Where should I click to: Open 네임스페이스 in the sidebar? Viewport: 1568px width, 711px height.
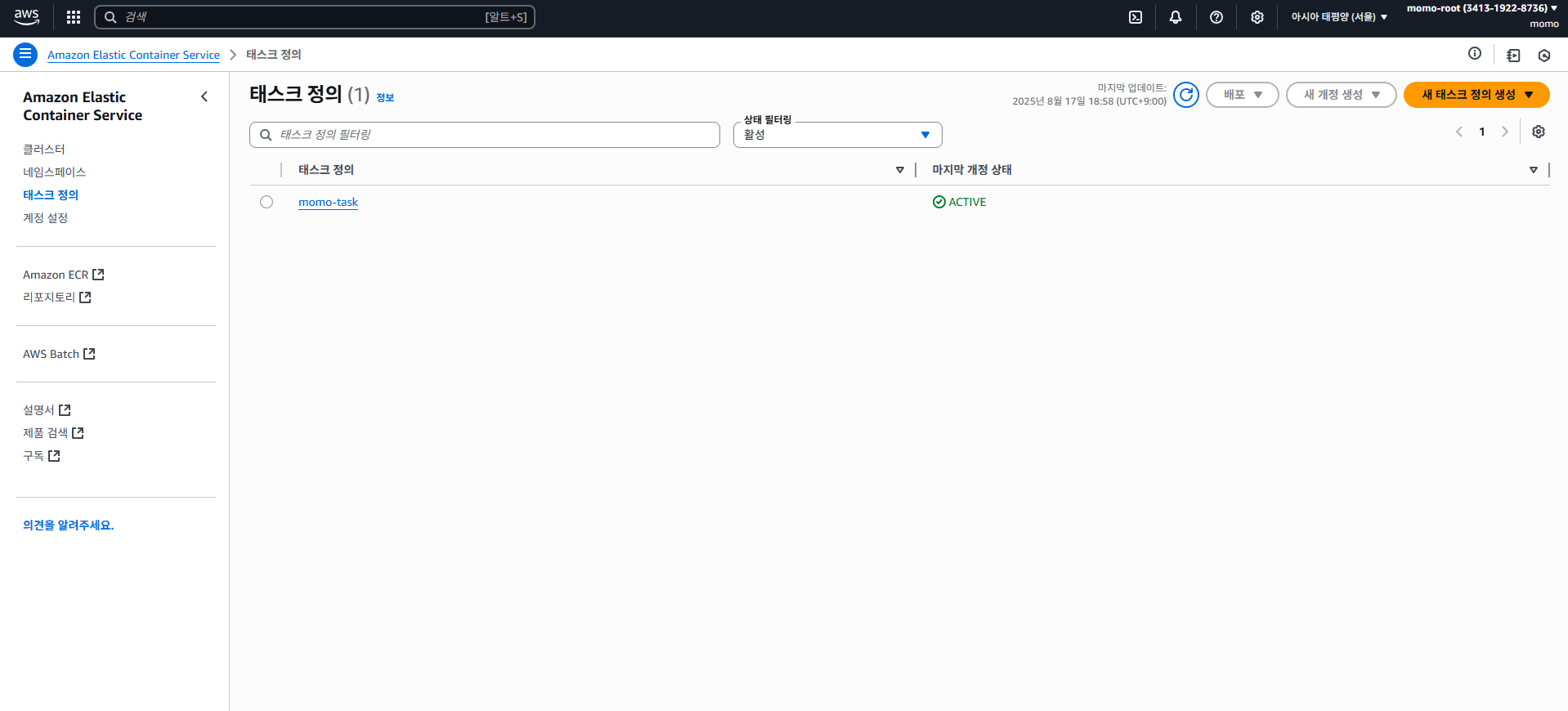pyautogui.click(x=54, y=172)
